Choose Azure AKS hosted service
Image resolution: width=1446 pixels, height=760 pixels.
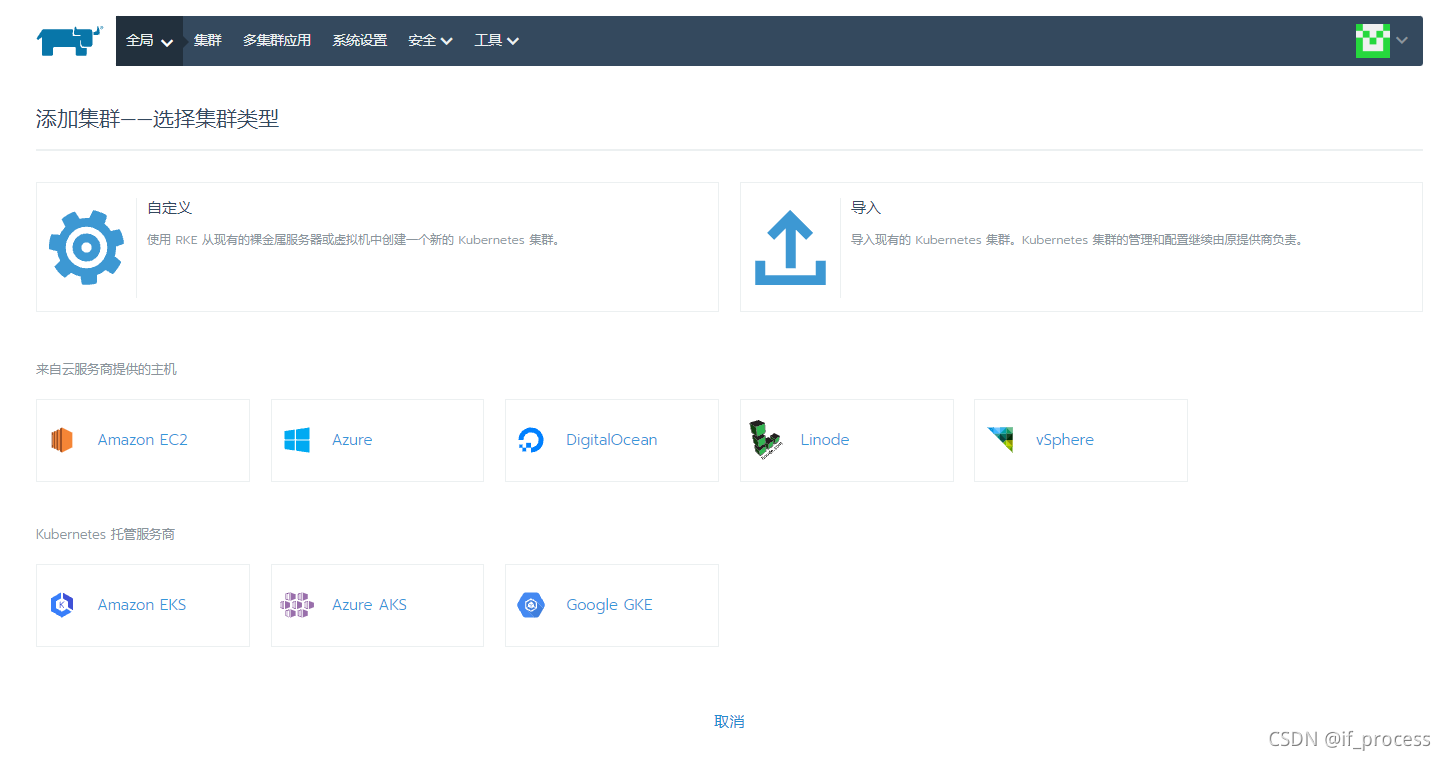pyautogui.click(x=377, y=605)
